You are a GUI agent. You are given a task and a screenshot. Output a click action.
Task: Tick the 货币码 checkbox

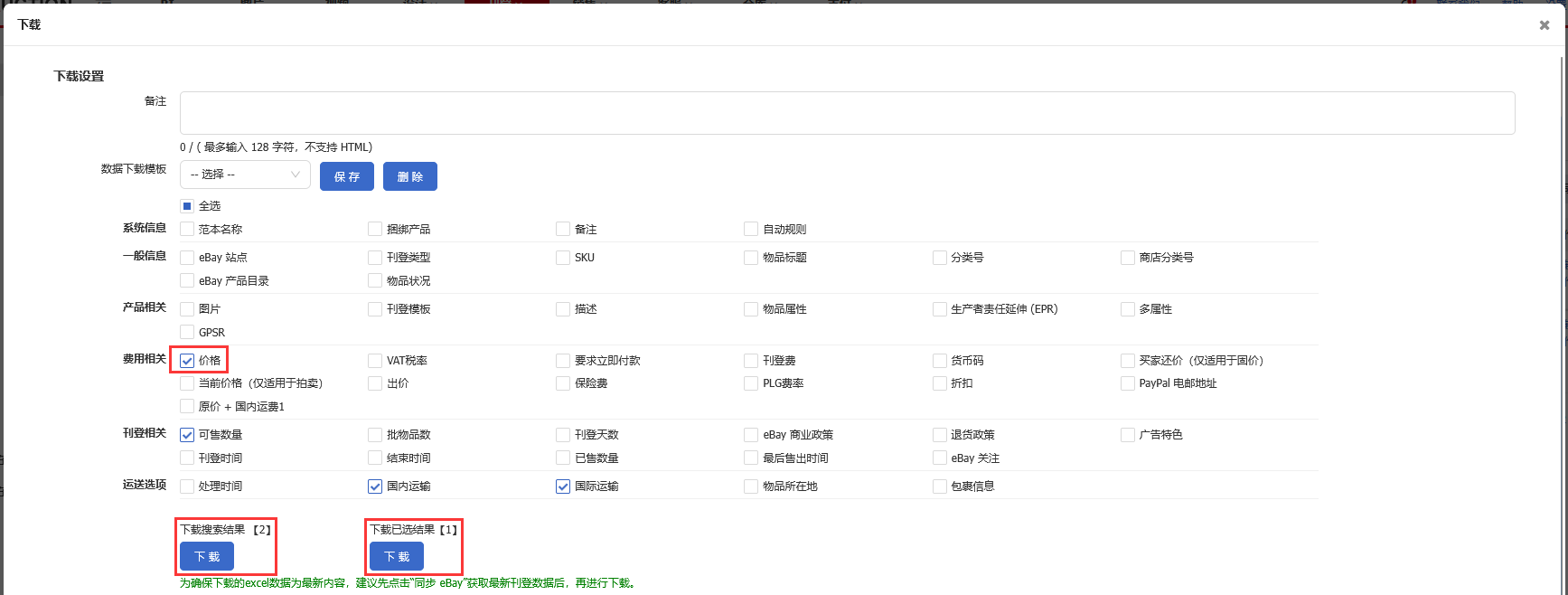tap(939, 361)
